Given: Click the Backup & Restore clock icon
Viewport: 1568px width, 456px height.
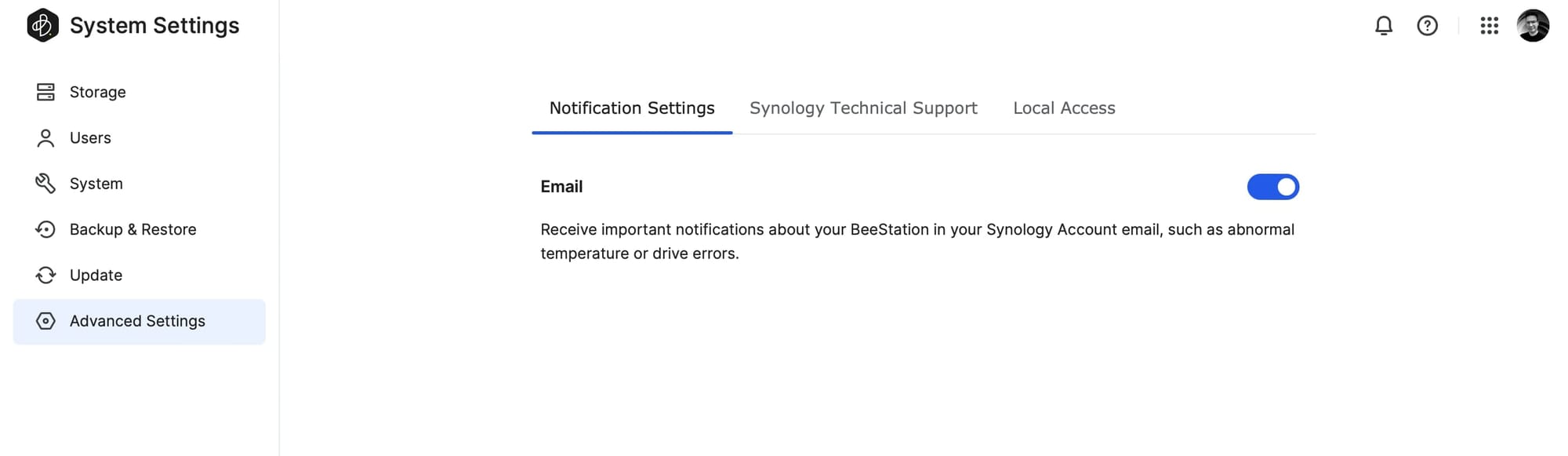Looking at the screenshot, I should tap(45, 229).
